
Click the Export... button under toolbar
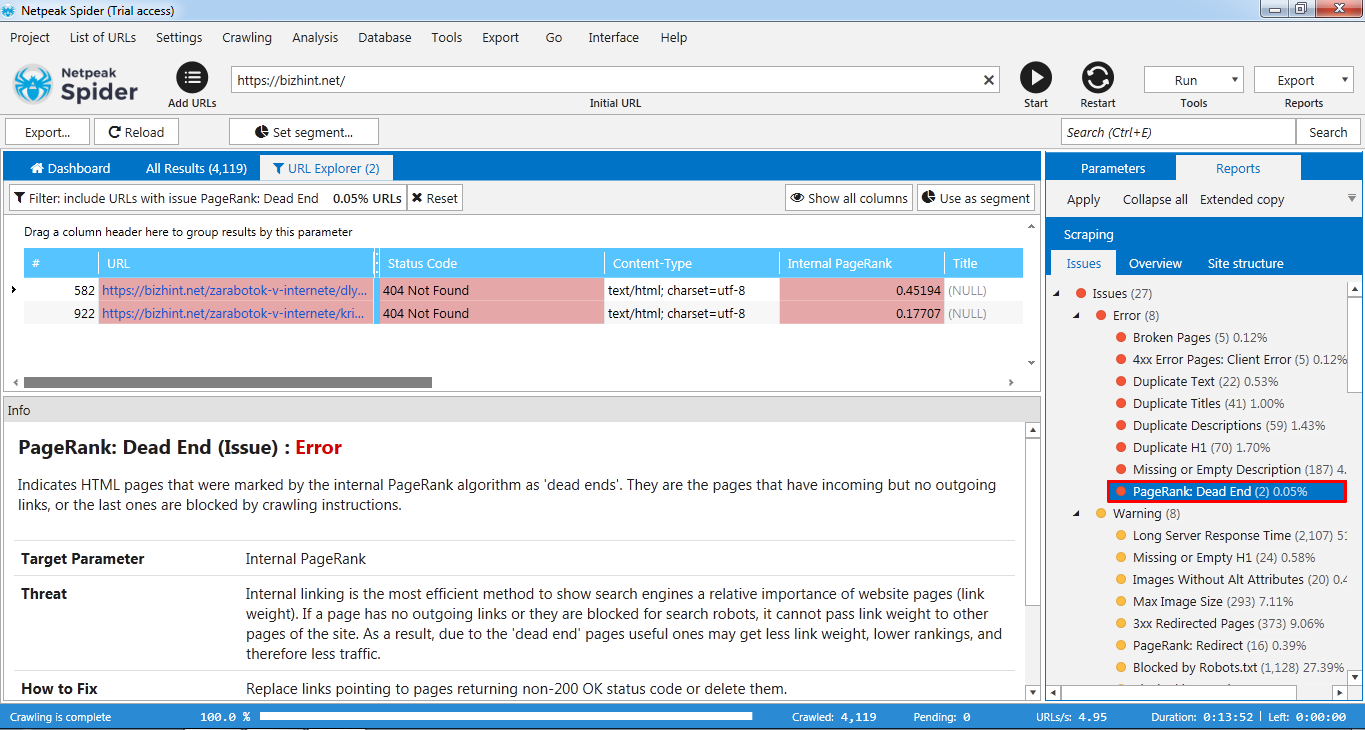[48, 132]
